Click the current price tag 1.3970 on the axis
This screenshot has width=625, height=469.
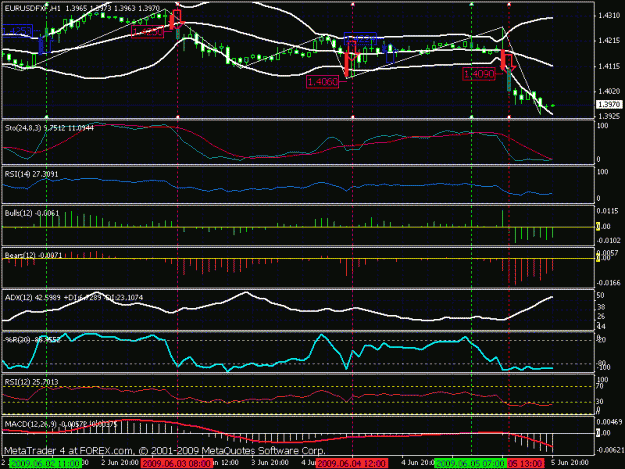point(609,105)
